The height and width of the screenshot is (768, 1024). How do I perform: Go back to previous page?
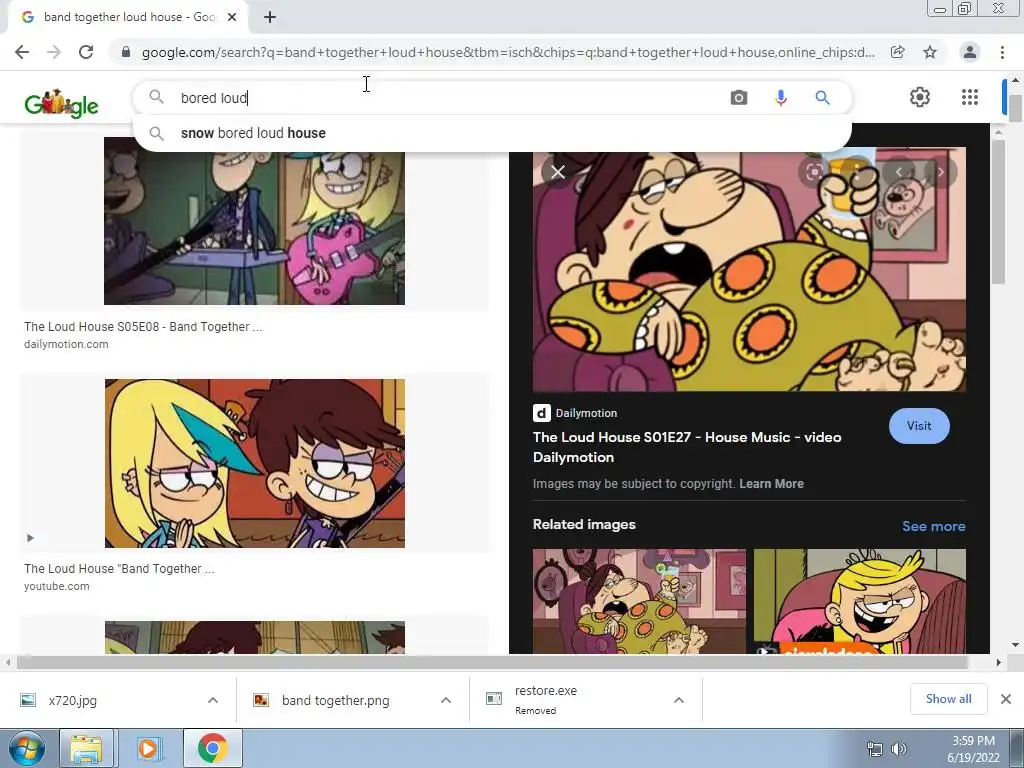click(x=22, y=52)
